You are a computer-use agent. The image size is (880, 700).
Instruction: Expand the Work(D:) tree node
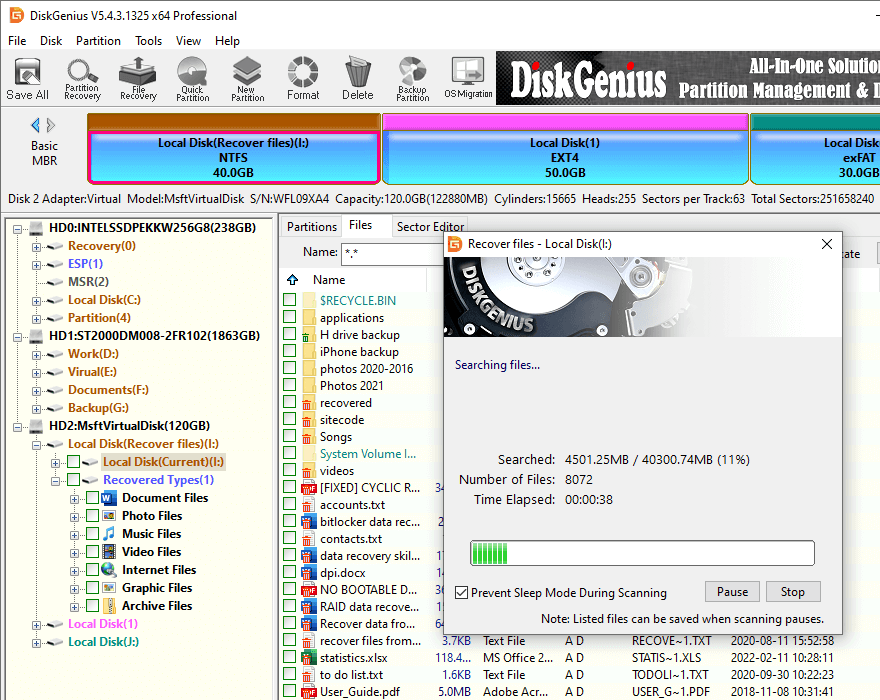[37, 354]
